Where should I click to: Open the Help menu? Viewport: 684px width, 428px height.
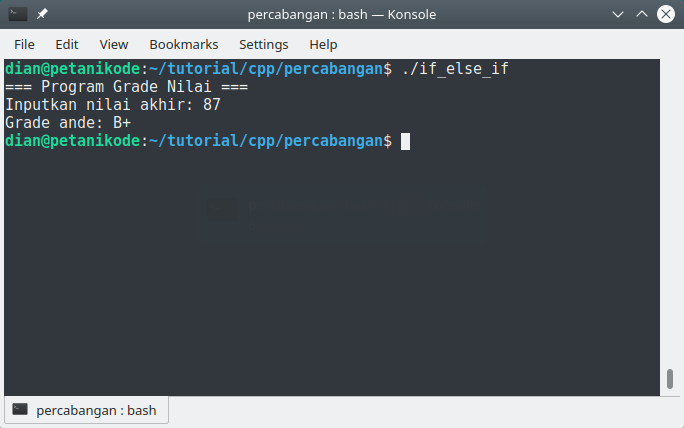(x=323, y=45)
